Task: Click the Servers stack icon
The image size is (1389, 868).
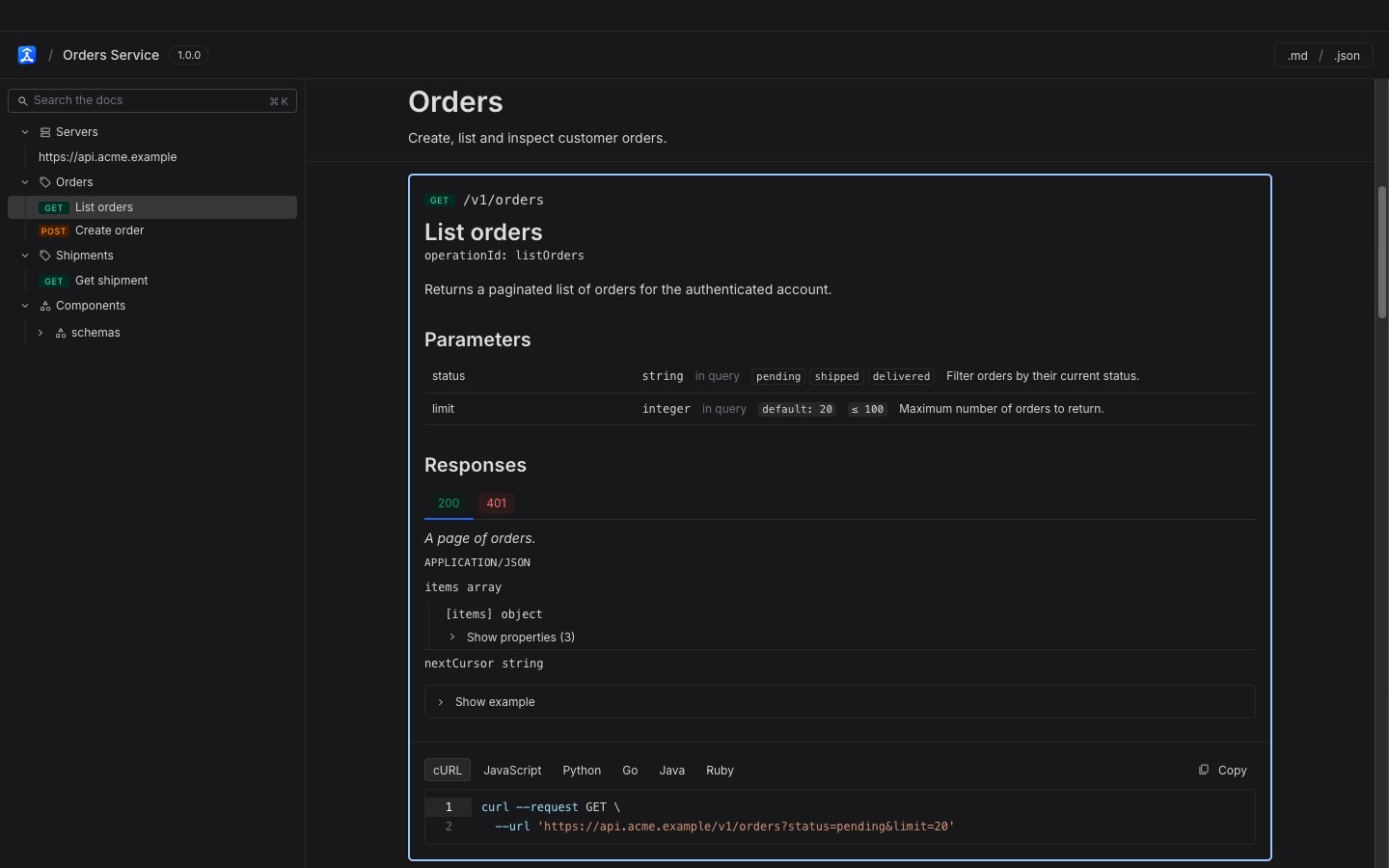Action: (x=45, y=132)
